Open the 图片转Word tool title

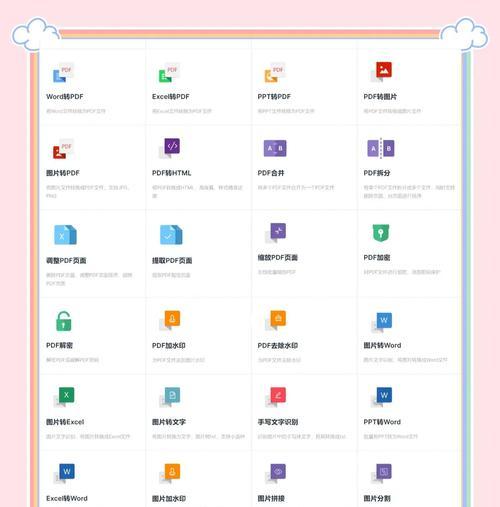[382, 345]
